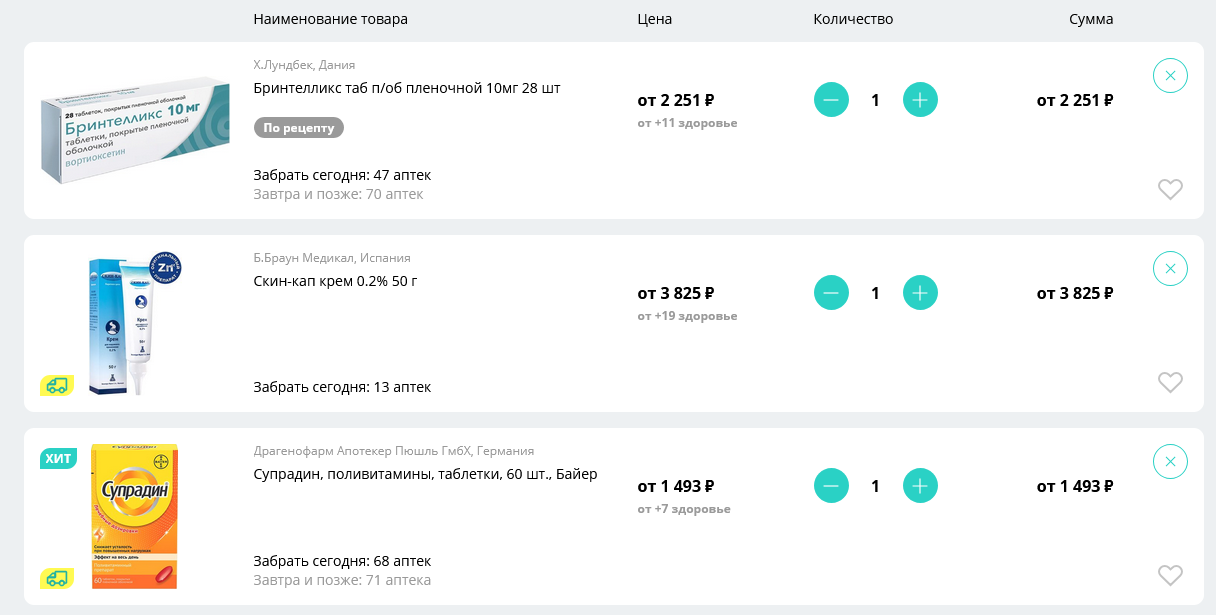Click the delivery truck icon on Супрадин
The height and width of the screenshot is (615, 1216).
pyautogui.click(x=57, y=578)
